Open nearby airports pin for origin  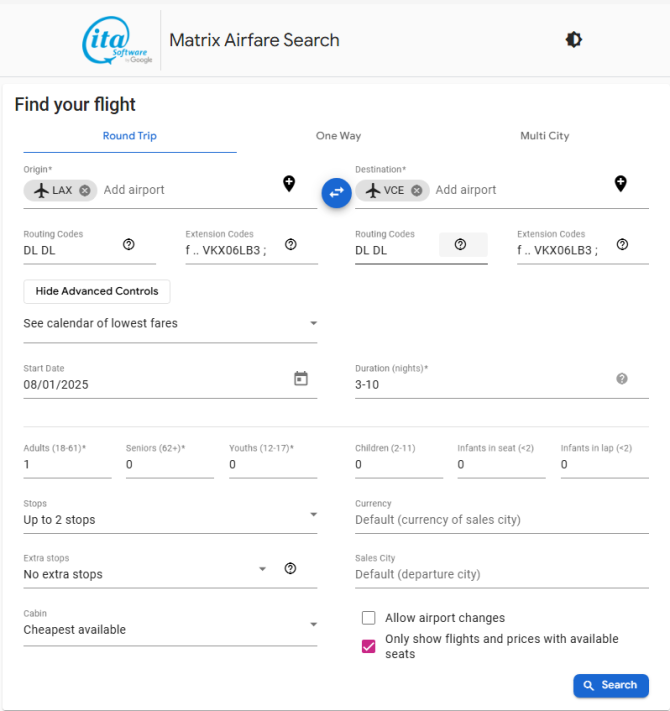289,184
